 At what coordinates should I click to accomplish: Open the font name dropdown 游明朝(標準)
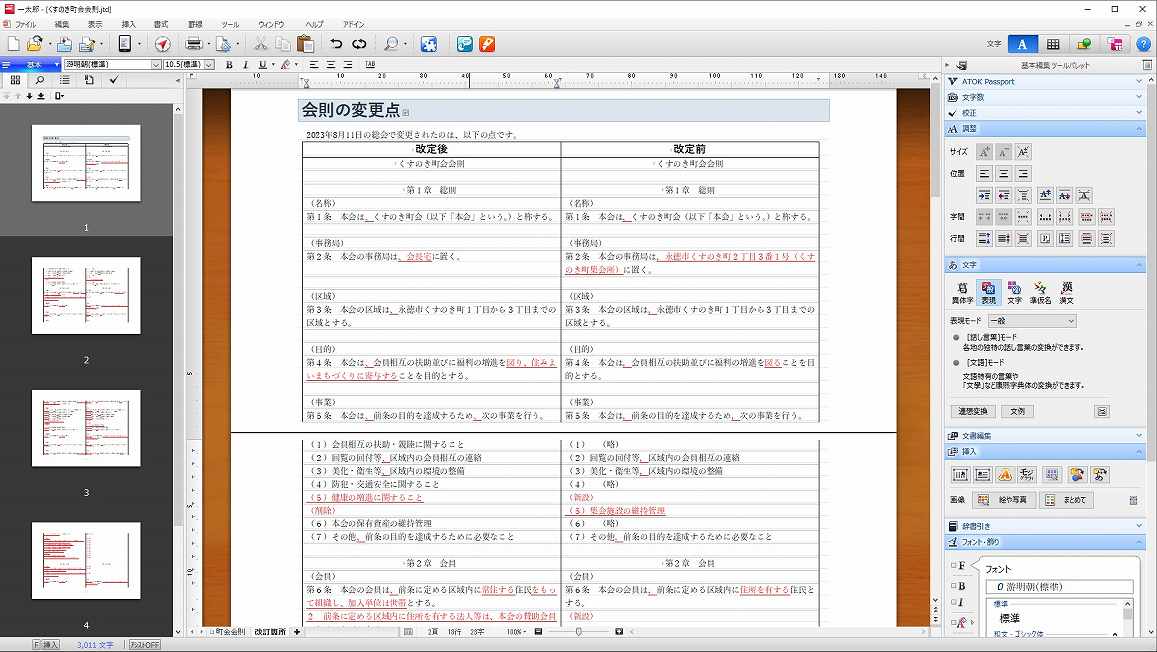112,65
